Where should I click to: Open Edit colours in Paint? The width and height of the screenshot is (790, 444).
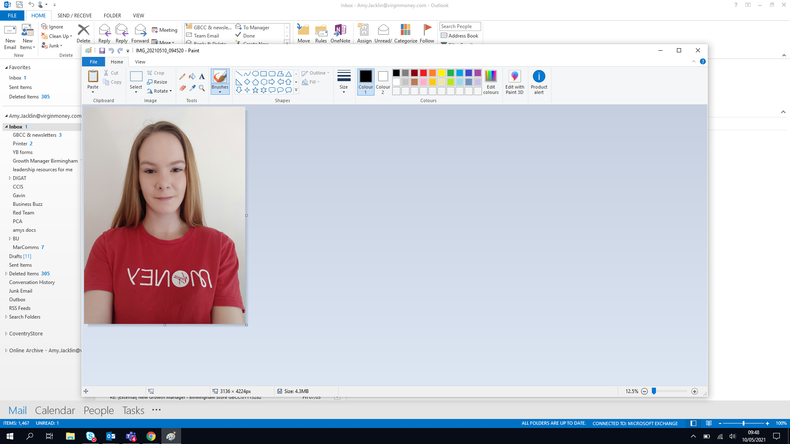tap(490, 82)
